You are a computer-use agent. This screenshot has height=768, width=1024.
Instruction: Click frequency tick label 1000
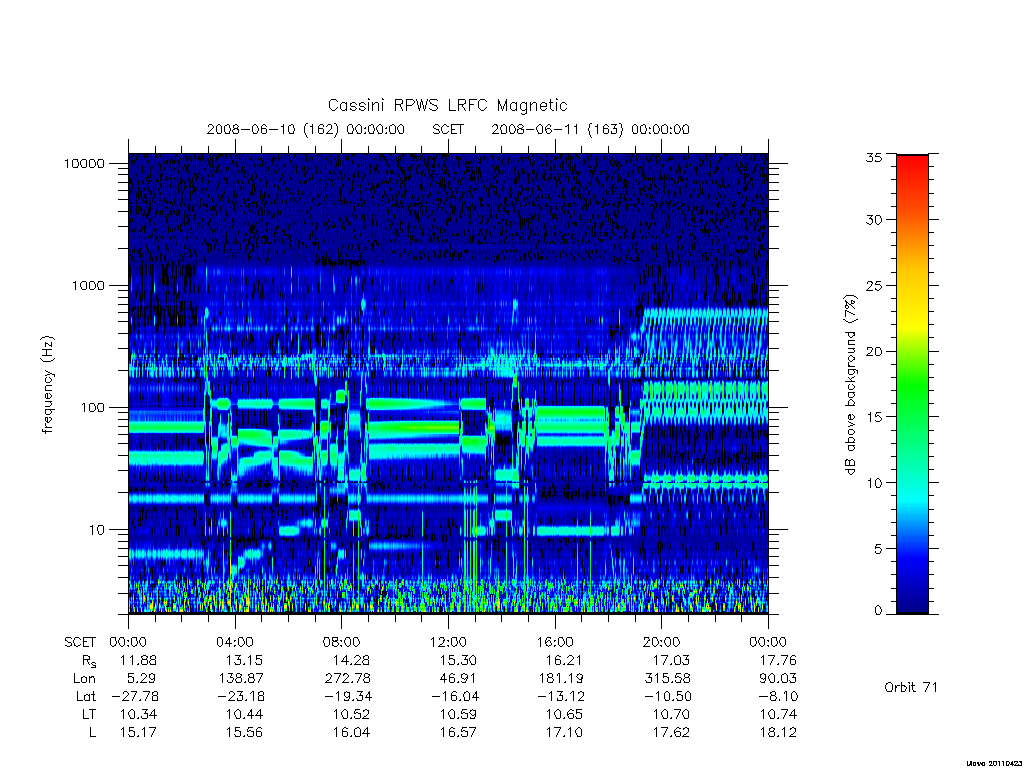[88, 285]
